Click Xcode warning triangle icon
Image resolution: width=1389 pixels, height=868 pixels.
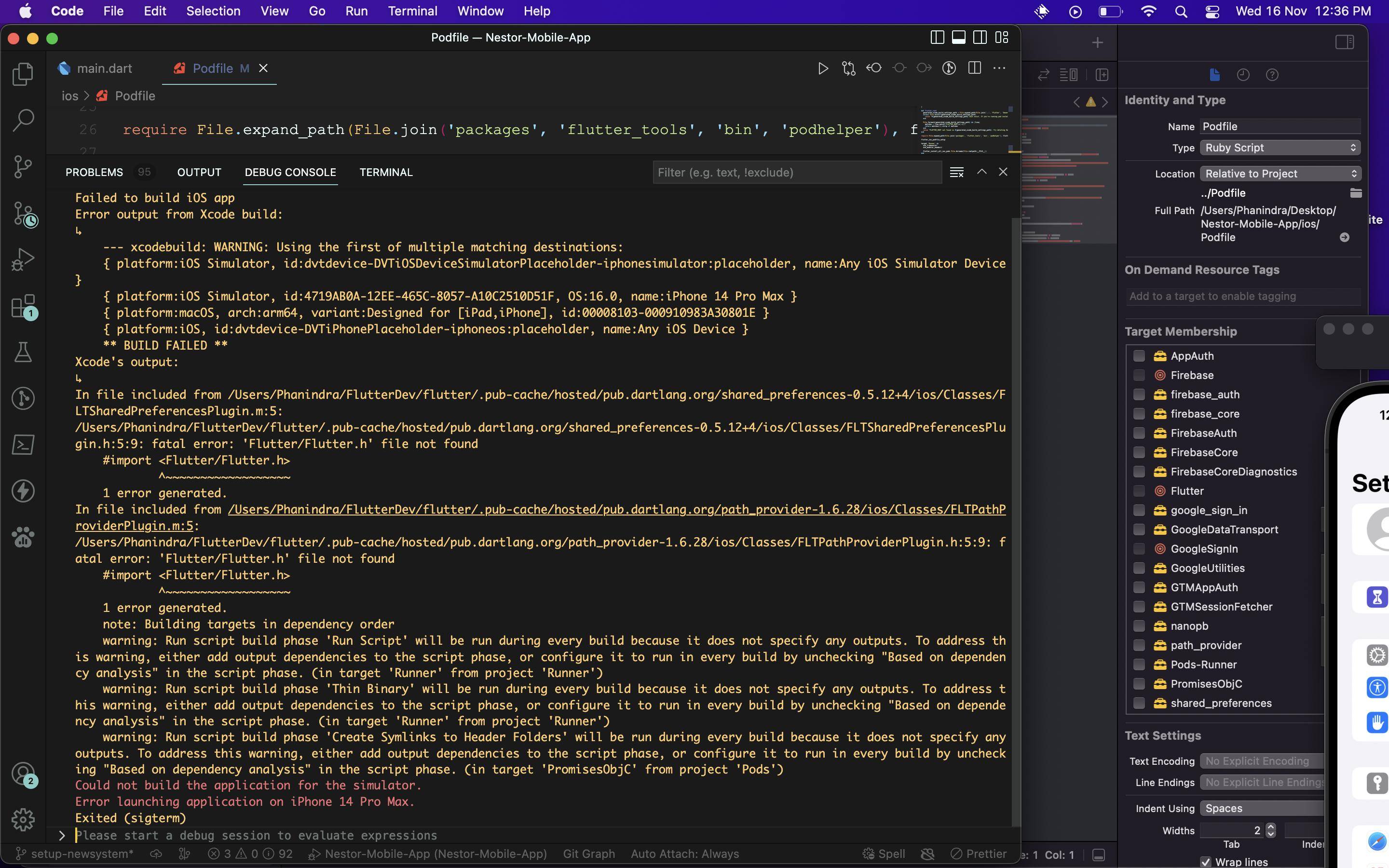[x=1090, y=102]
